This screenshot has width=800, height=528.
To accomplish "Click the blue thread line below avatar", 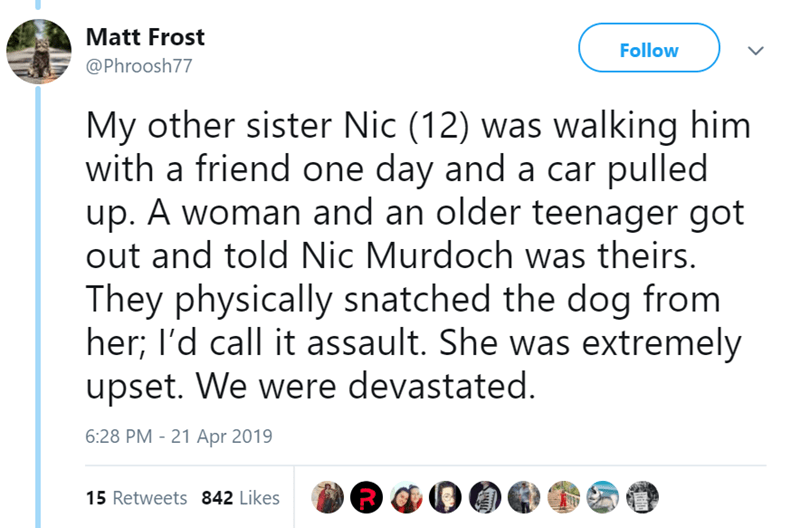I will coord(38,300).
